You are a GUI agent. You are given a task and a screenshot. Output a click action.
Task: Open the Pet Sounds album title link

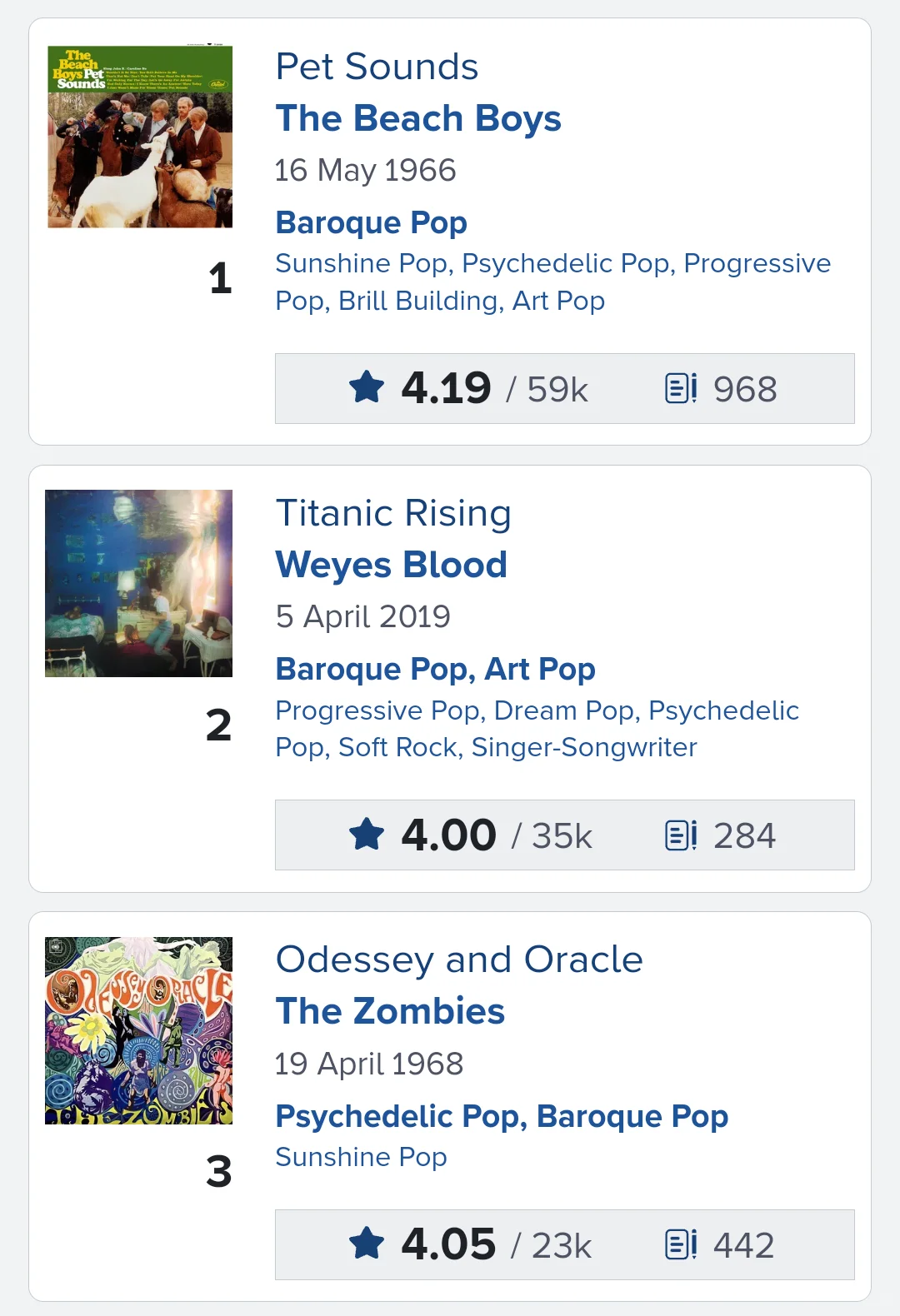377,67
